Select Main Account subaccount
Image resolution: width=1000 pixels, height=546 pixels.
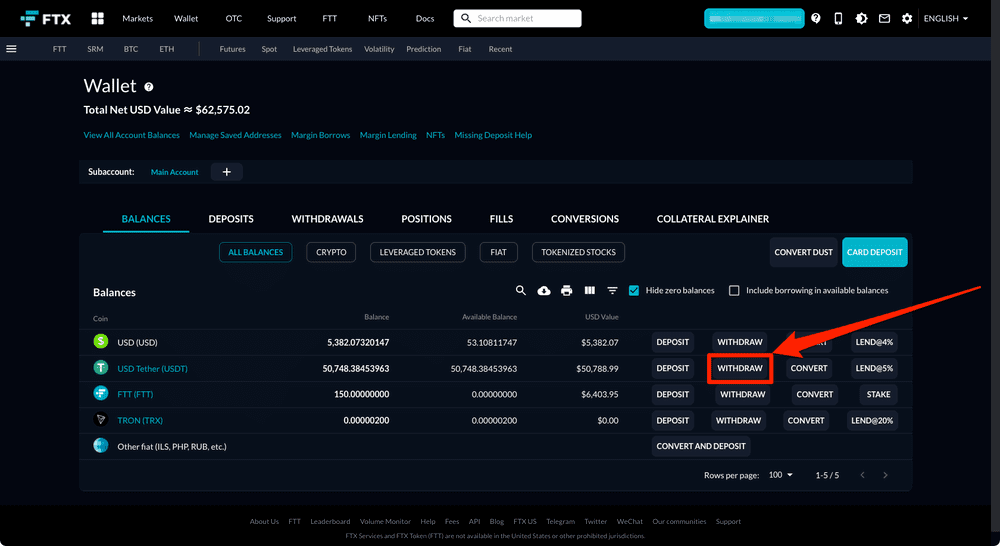174,172
